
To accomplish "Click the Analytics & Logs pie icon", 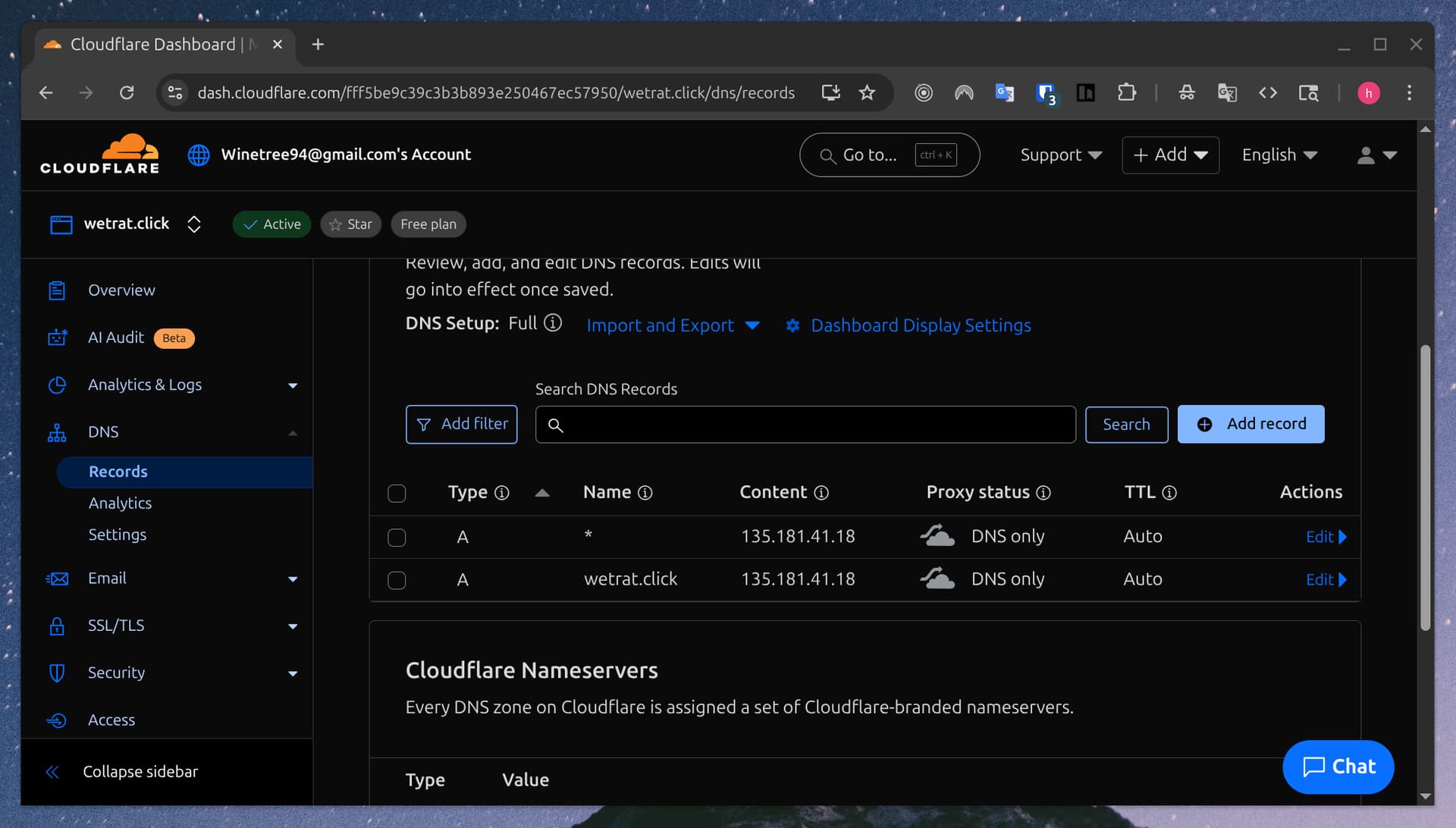I will coord(57,385).
